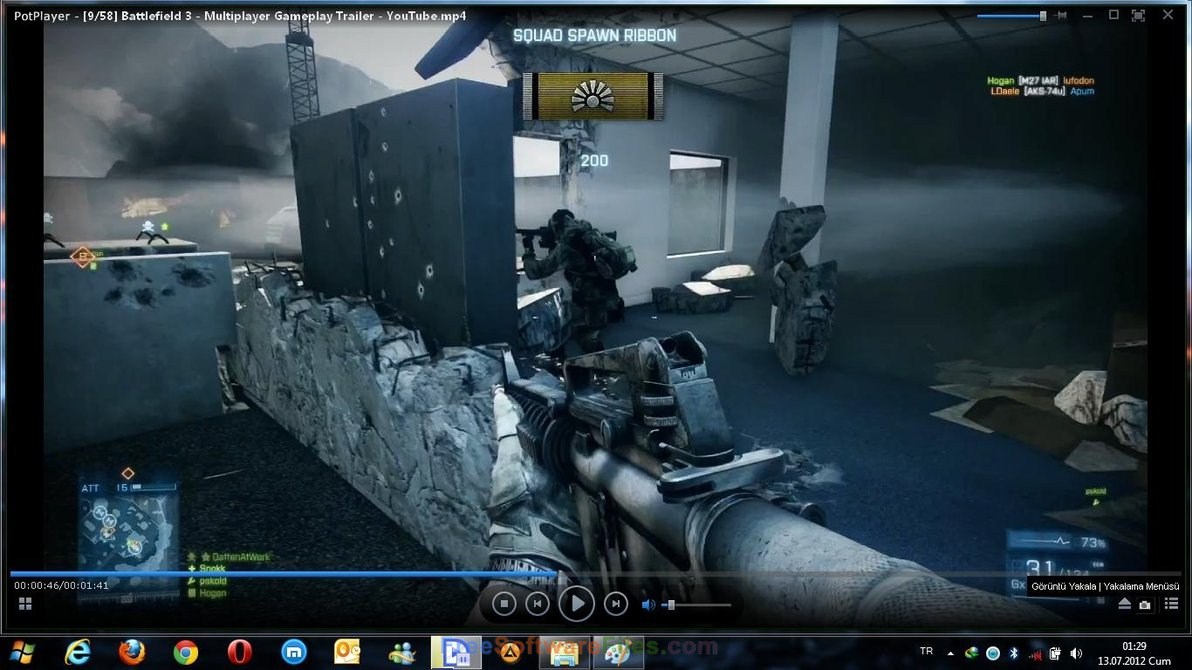Adjust the player volume slider
This screenshot has width=1192, height=670.
point(698,605)
